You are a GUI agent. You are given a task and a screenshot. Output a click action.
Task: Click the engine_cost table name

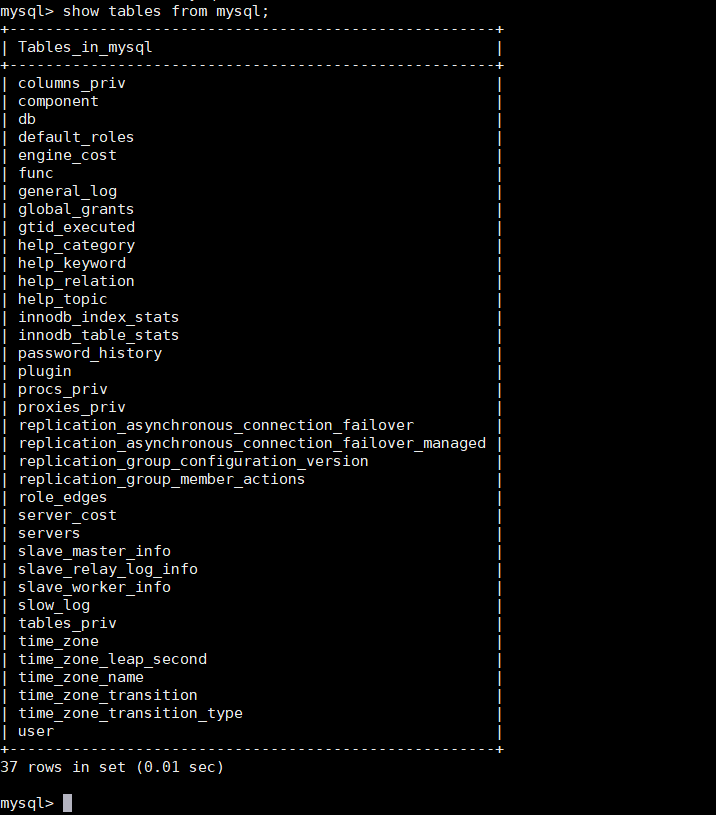(67, 155)
